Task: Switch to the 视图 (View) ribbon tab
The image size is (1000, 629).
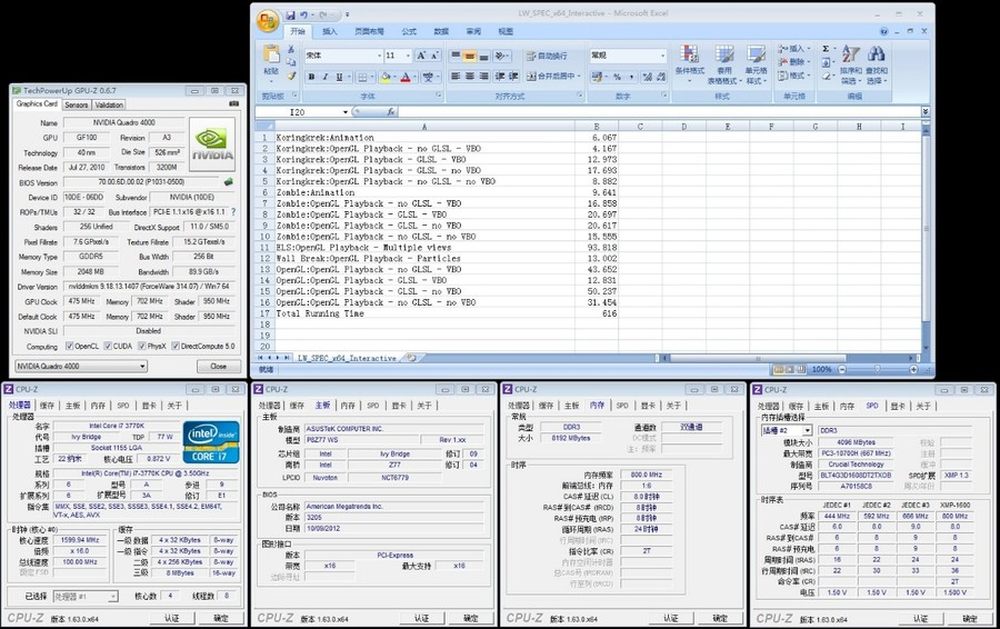Action: 506,31
